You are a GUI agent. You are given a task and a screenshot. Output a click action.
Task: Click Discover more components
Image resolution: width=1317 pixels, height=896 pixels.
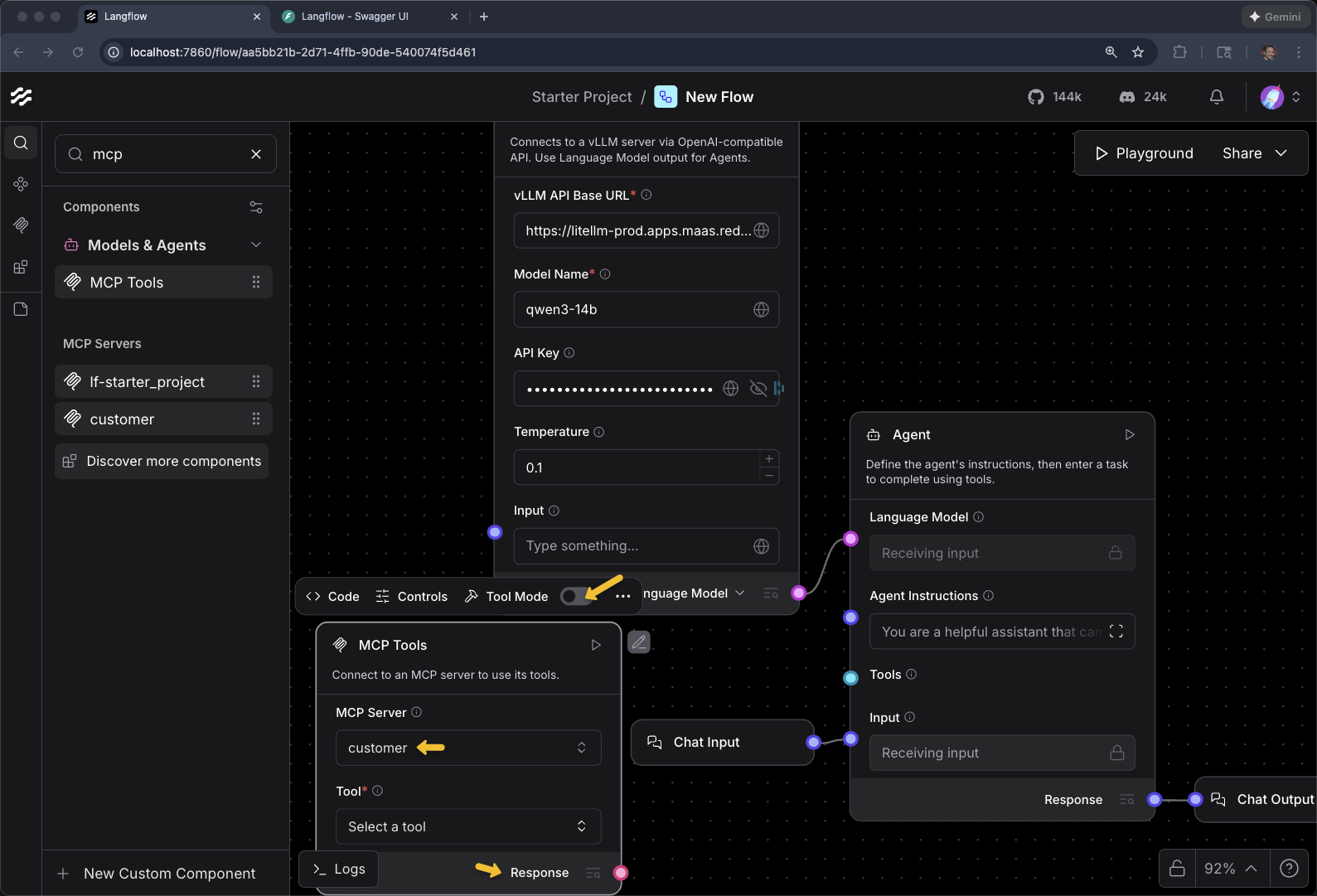[162, 461]
